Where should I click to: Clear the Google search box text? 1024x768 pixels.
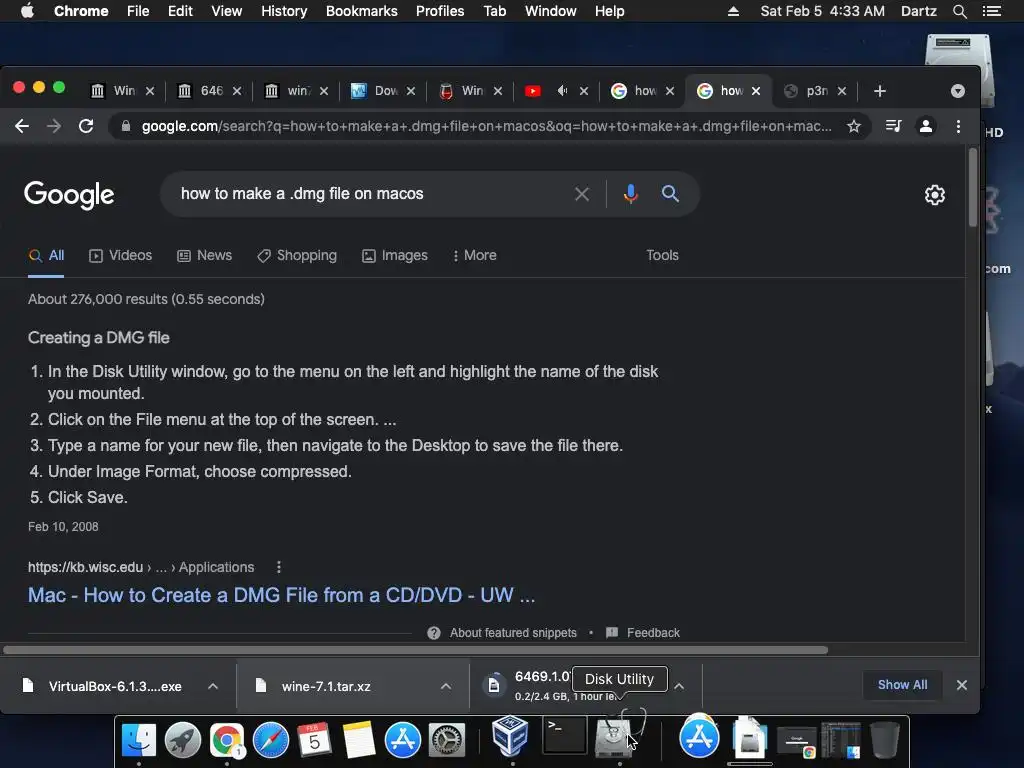coord(582,194)
